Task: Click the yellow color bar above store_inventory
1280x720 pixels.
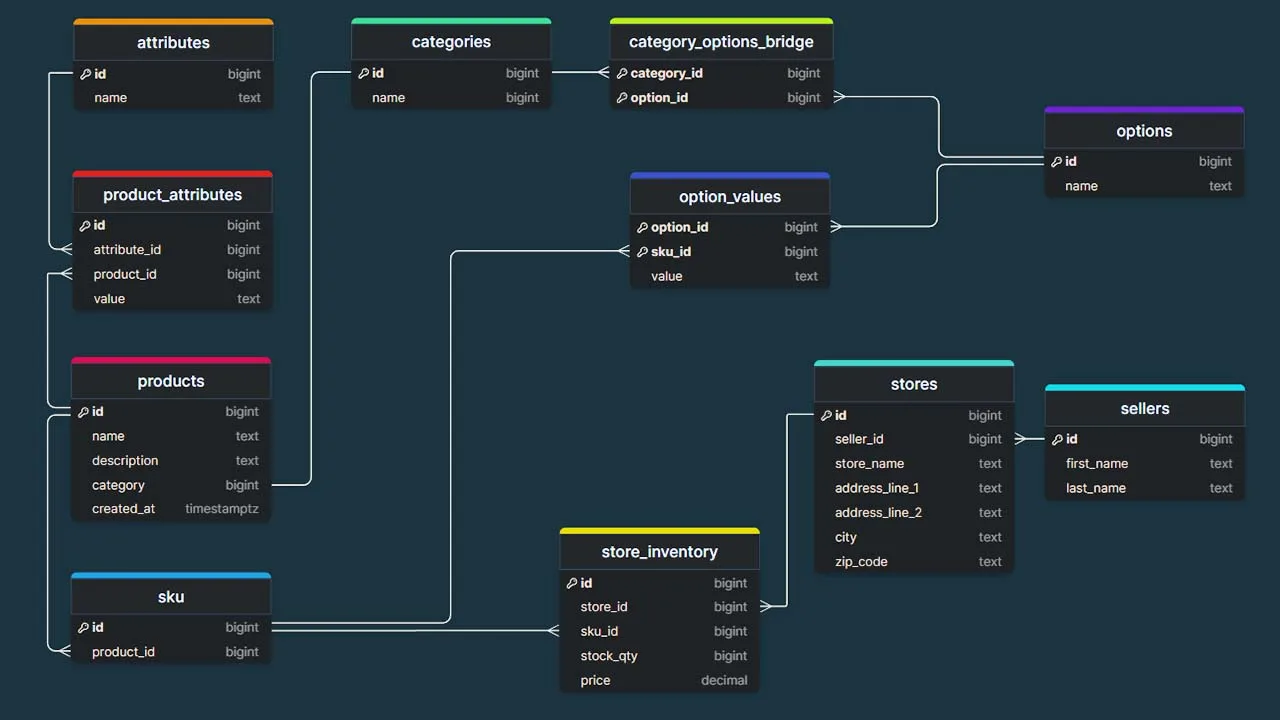Action: point(659,531)
